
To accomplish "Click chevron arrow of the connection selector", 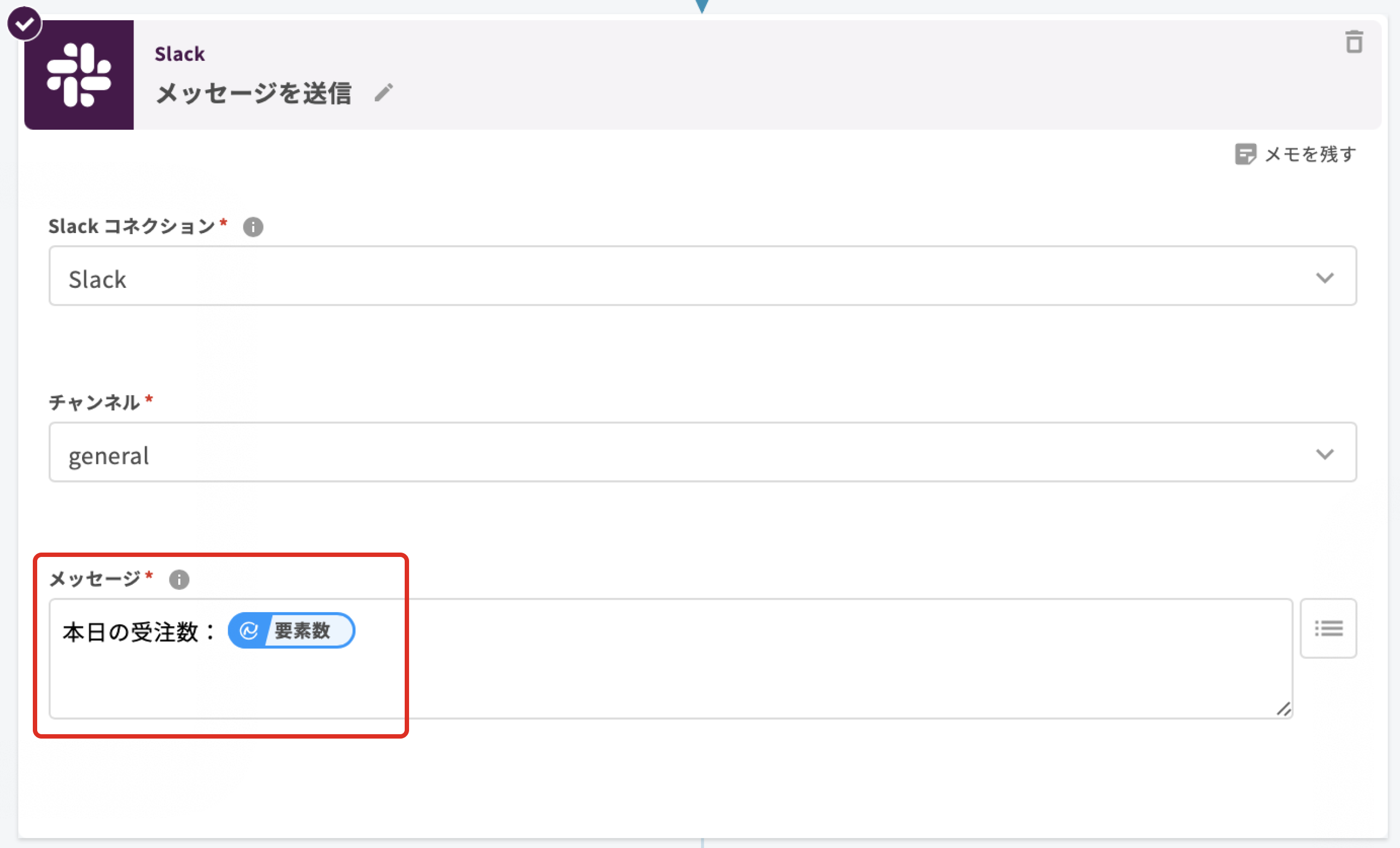I will (x=1325, y=278).
